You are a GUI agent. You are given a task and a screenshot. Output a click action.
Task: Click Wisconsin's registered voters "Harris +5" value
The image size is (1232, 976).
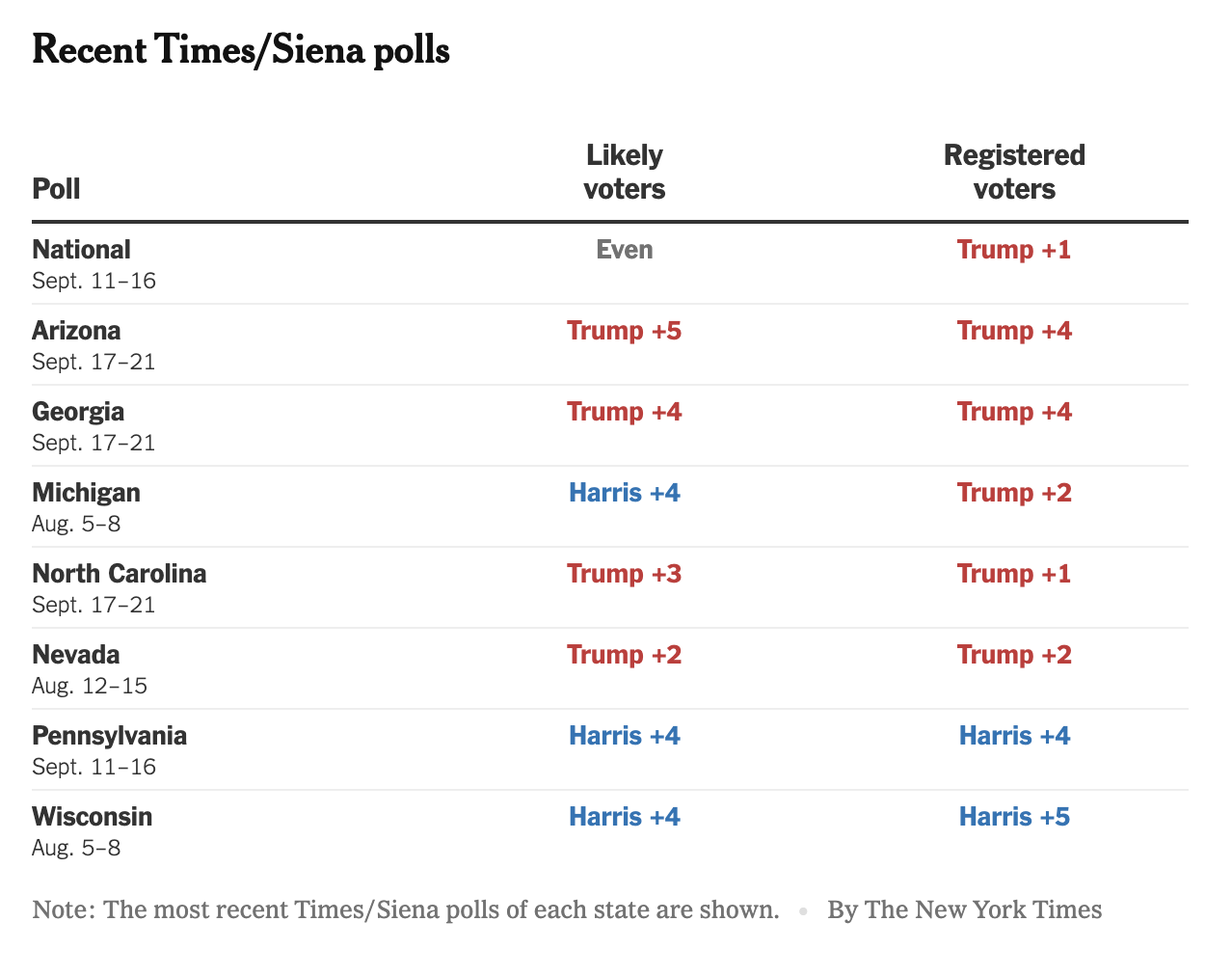[x=1014, y=817]
